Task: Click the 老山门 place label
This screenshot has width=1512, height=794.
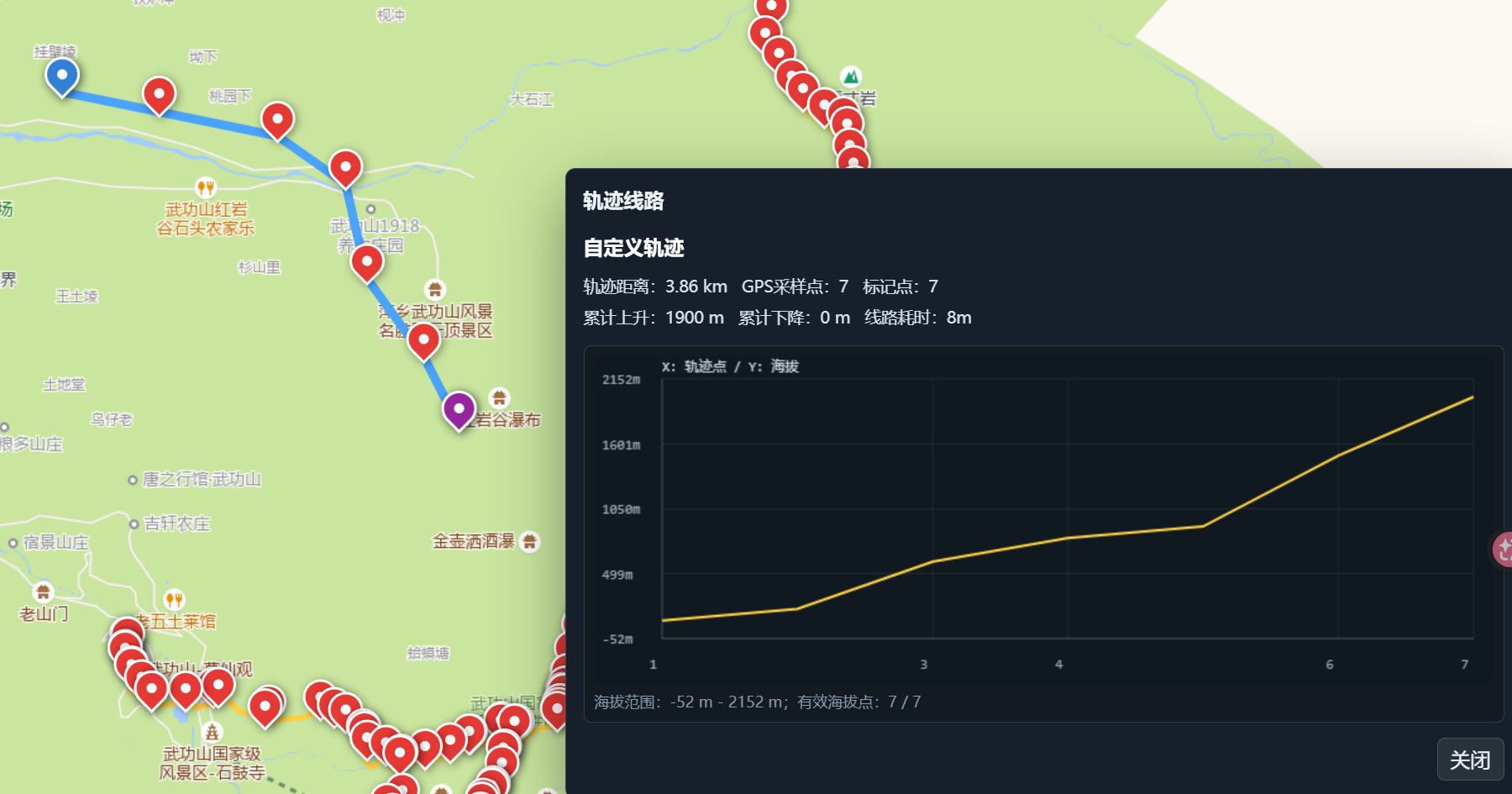Action: pos(44,614)
